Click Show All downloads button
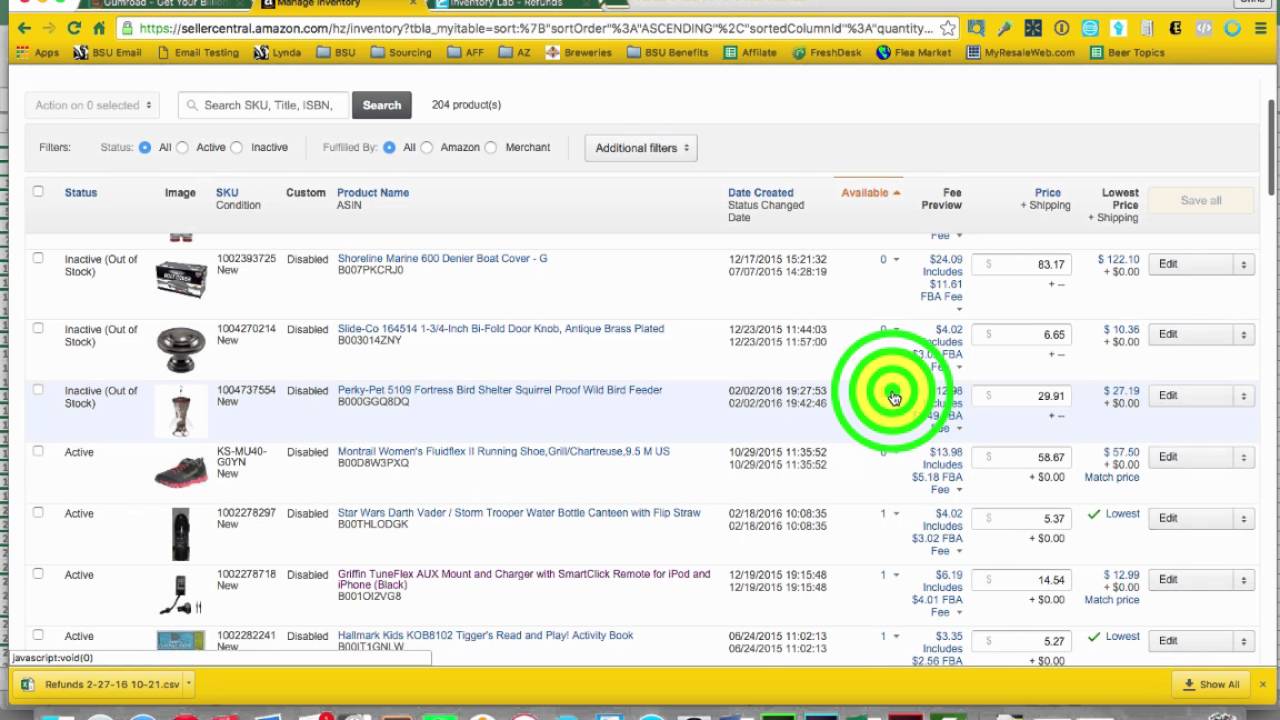Screen dimensions: 1280x720 tap(1212, 684)
